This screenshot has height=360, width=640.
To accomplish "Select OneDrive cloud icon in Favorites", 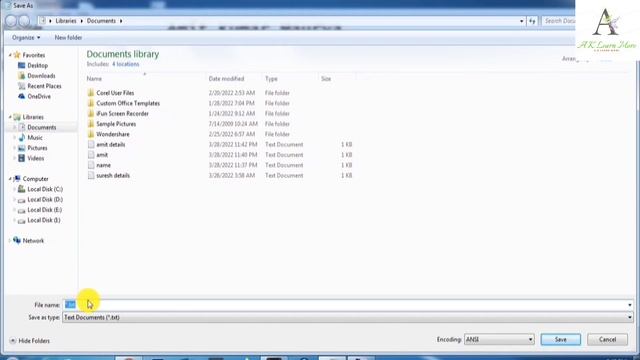I will [22, 96].
